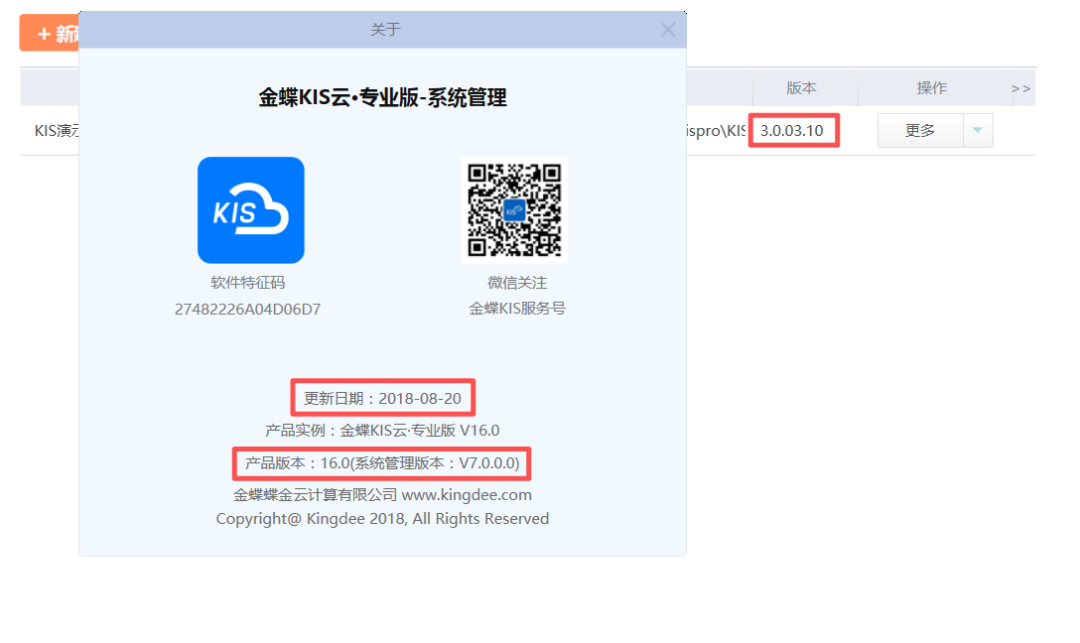Click the 金蝶KIS云·专业版-系统管理 heading
1080x643 pixels.
(382, 98)
